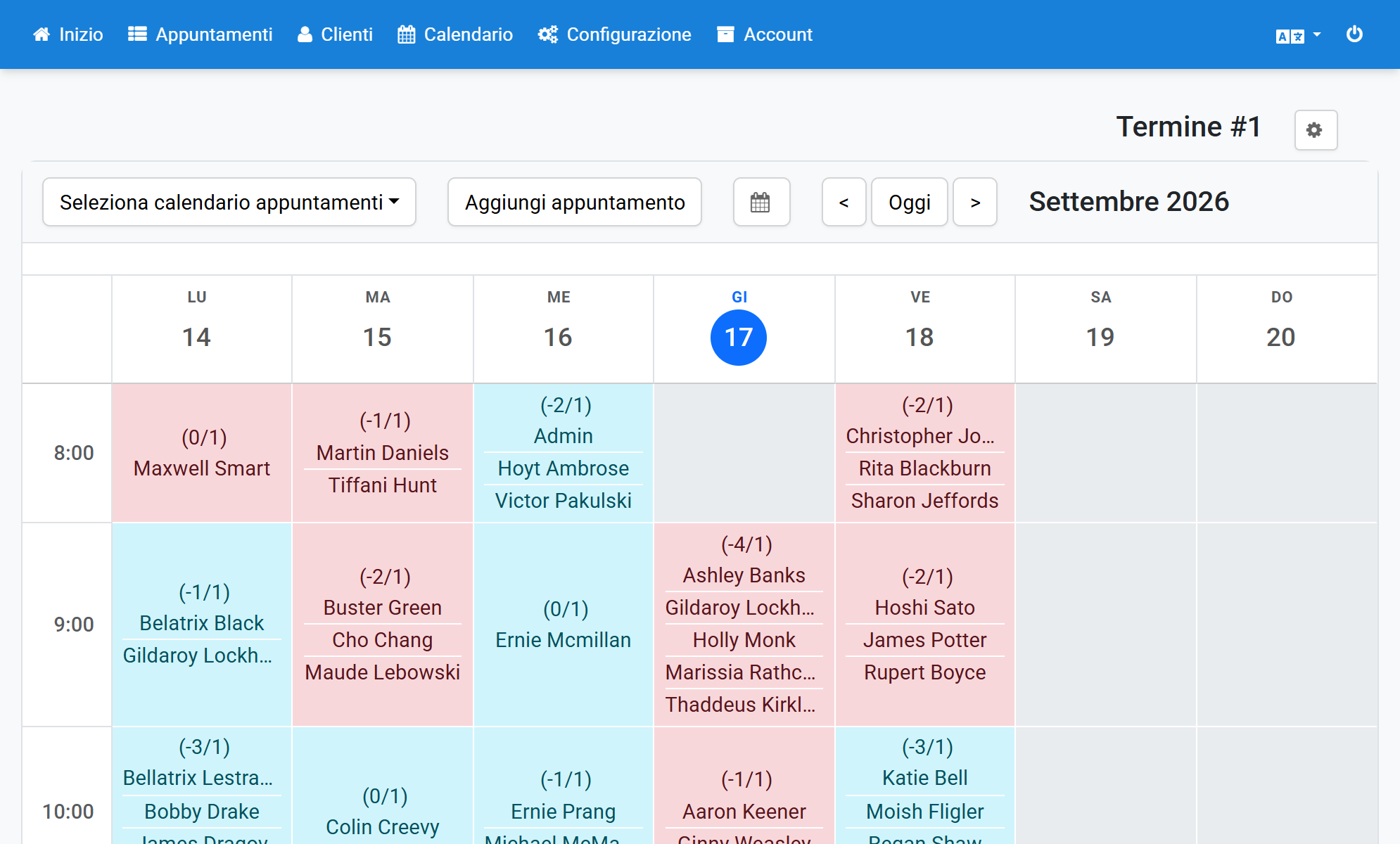Image resolution: width=1400 pixels, height=844 pixels.
Task: Expand the language dropdown caret
Action: tap(1317, 34)
